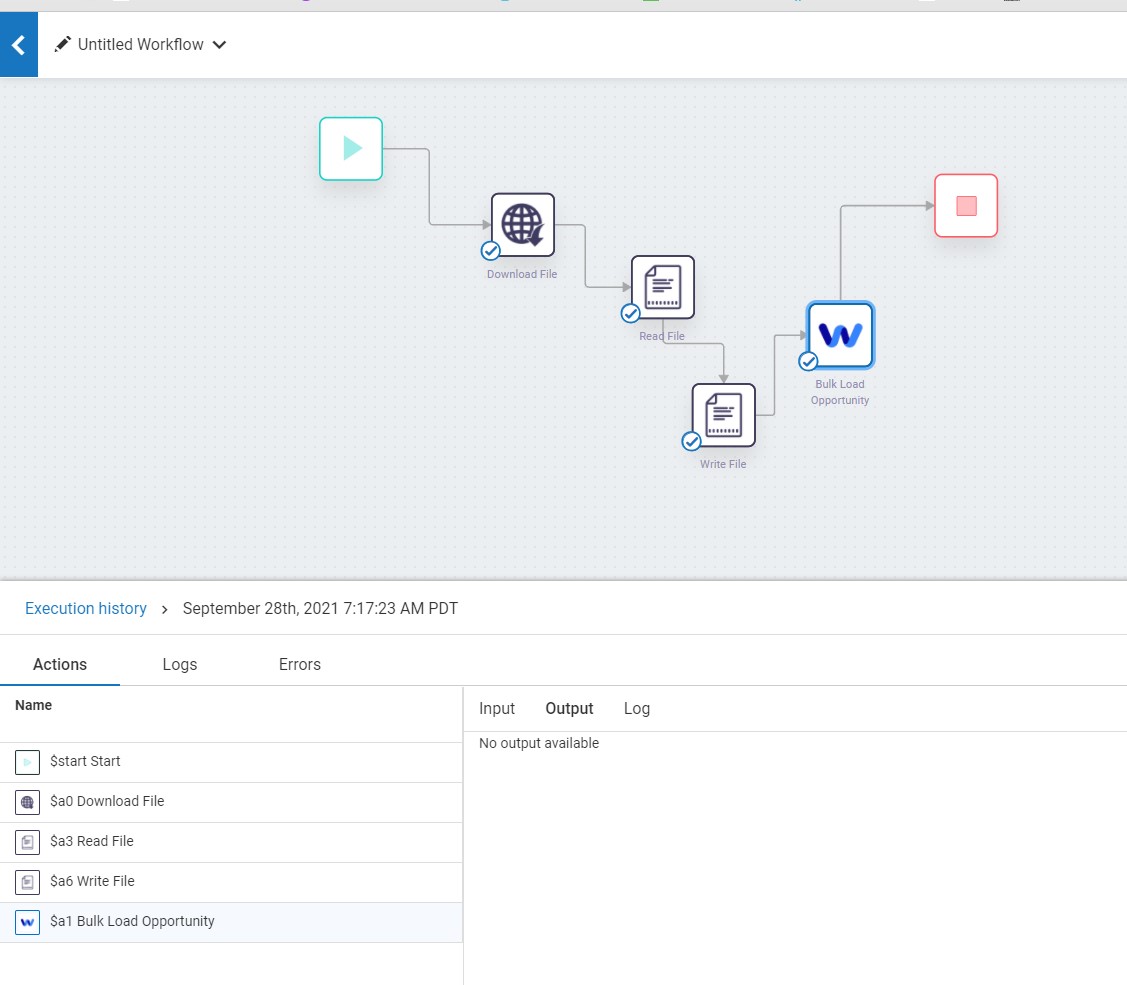Screen dimensions: 1127x985
Task: Click the Bulk Load Opportunity canvas label
Action: pyautogui.click(x=840, y=392)
